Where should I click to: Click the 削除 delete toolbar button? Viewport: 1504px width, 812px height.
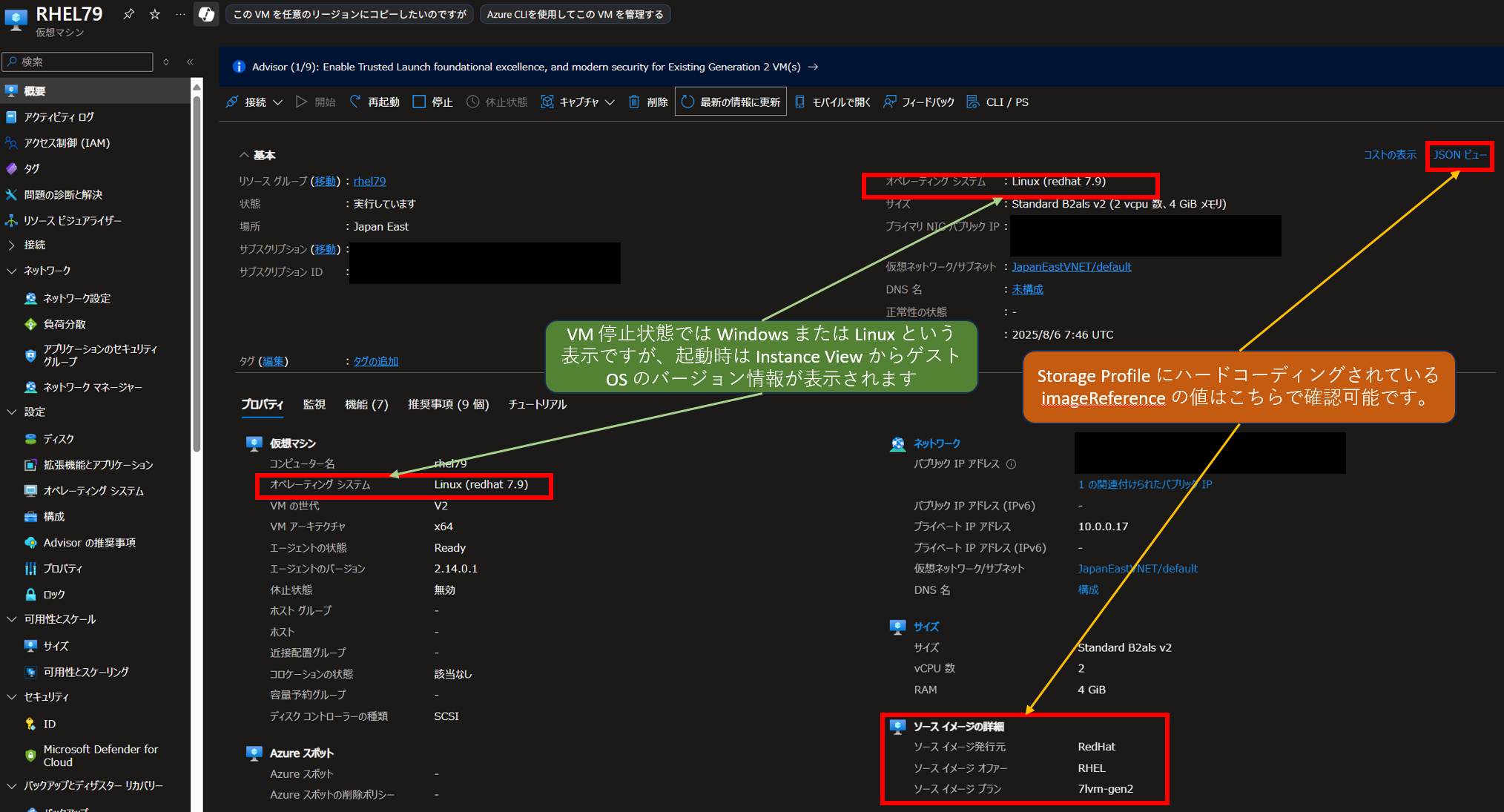649,102
